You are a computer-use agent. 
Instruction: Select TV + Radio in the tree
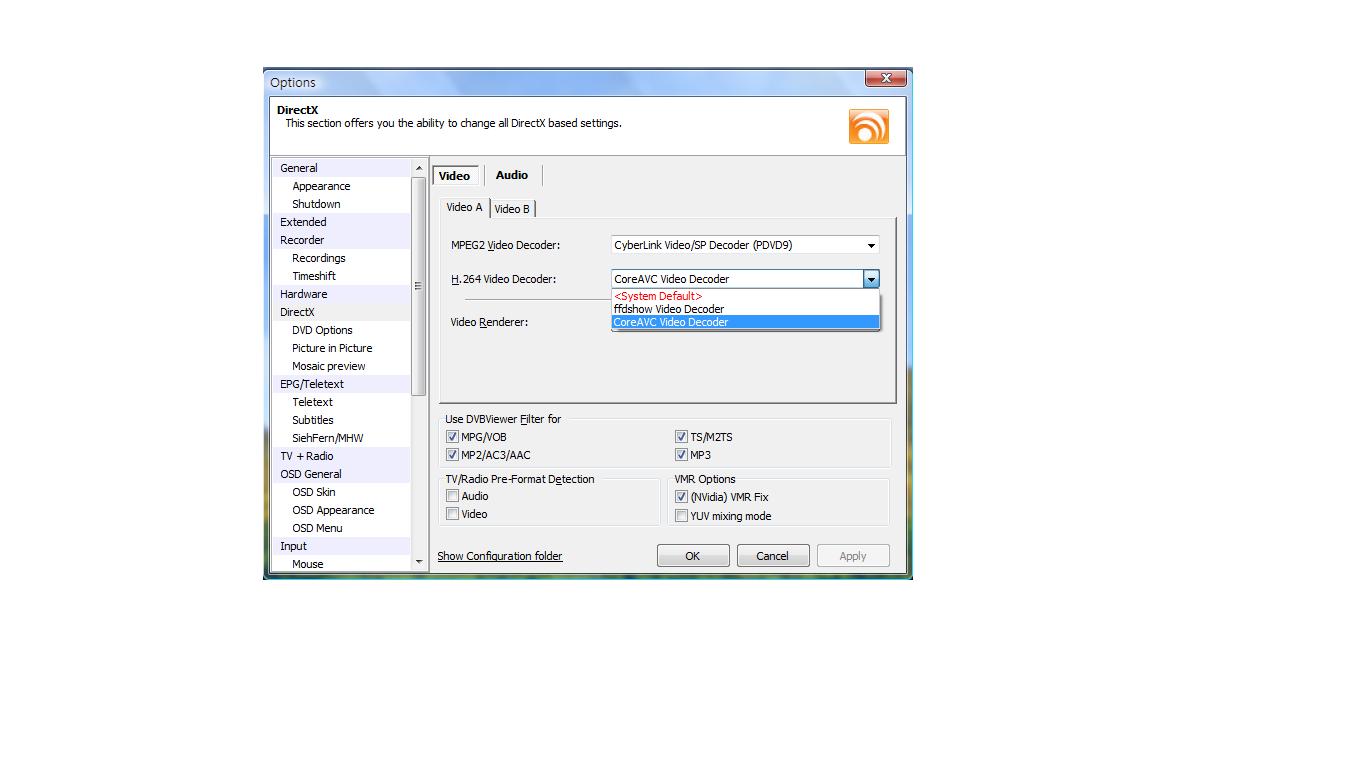click(307, 456)
